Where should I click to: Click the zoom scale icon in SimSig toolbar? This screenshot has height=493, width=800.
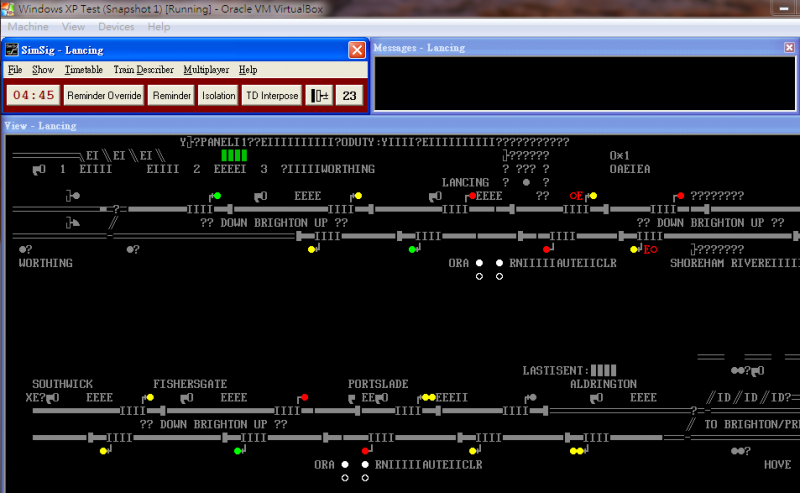coord(319,95)
